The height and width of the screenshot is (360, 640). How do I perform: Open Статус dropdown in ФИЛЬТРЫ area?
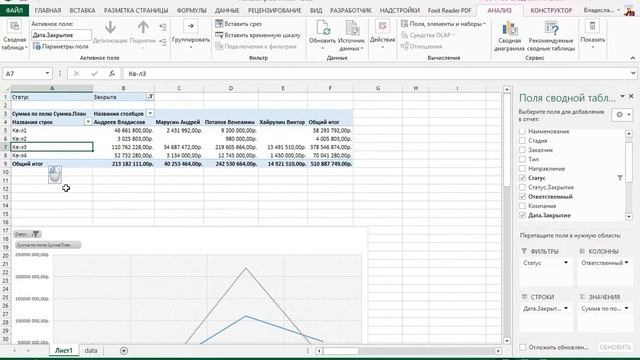coord(566,263)
